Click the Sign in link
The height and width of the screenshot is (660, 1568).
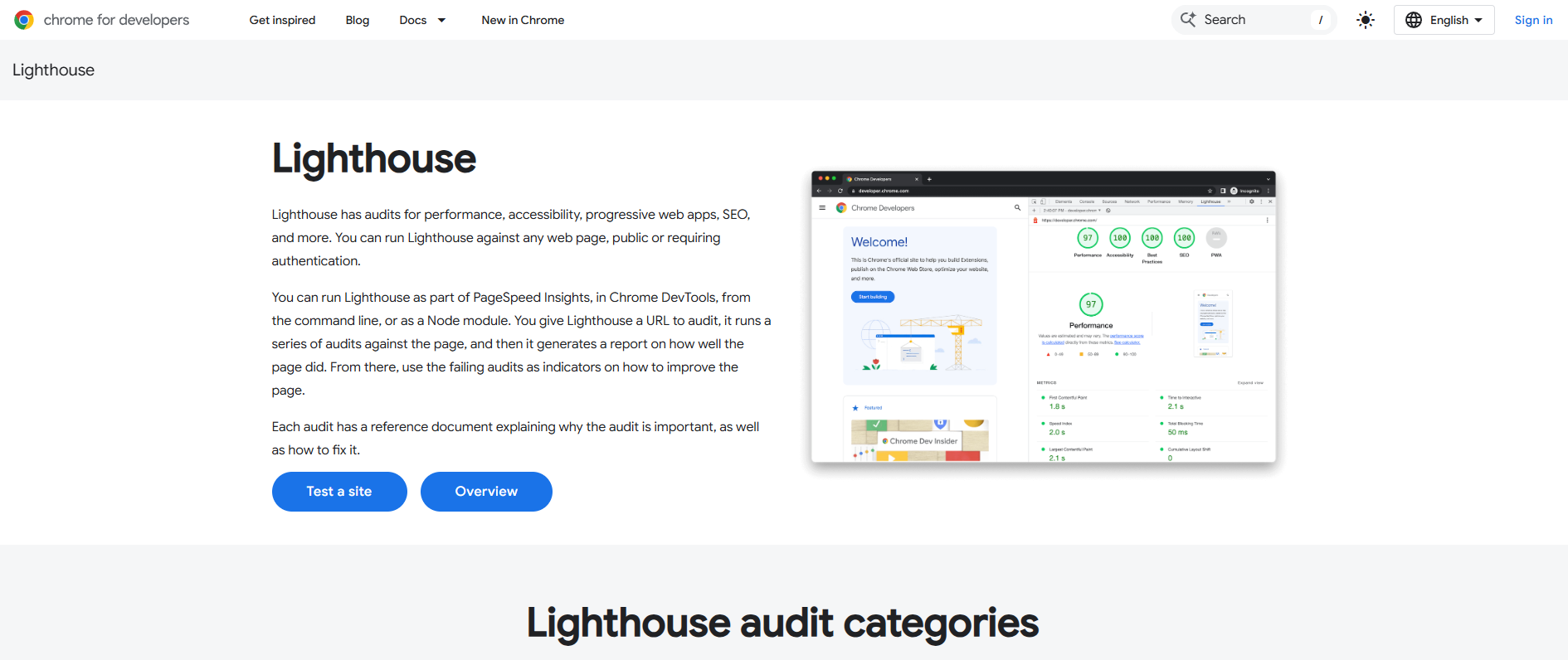coord(1533,20)
